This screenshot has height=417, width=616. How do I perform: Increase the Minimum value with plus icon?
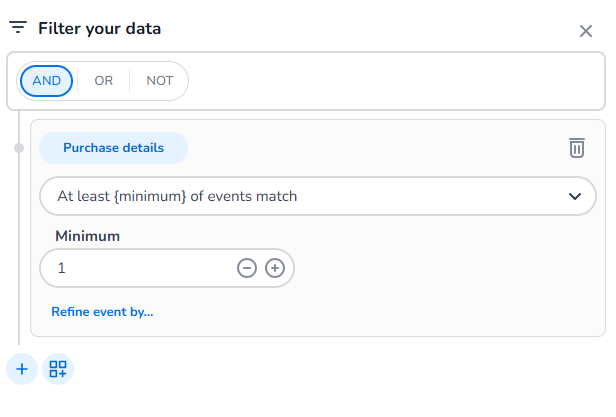pyautogui.click(x=275, y=268)
